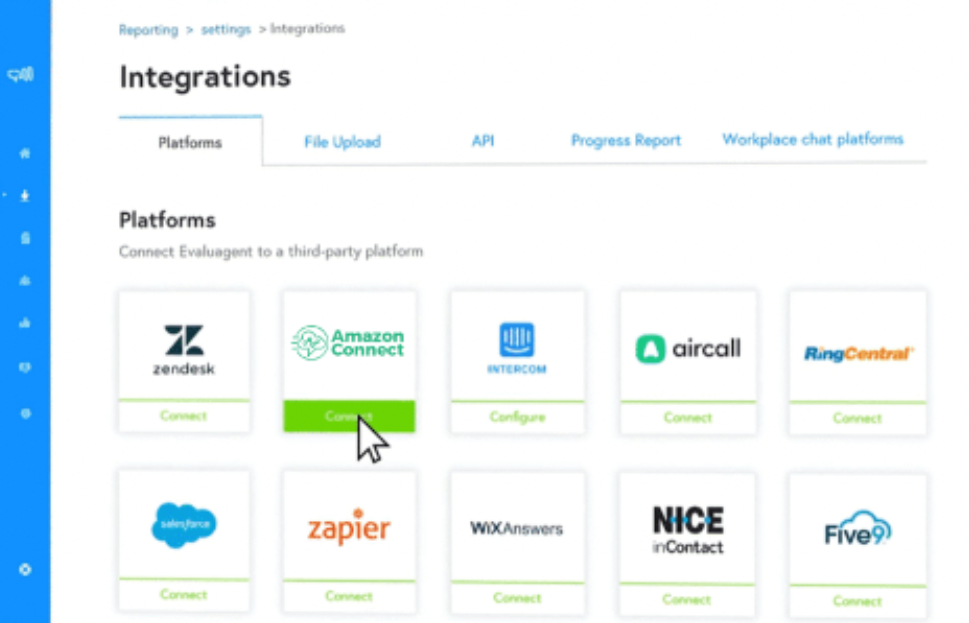
Task: Go to Reporting in the breadcrumb
Action: 148,30
